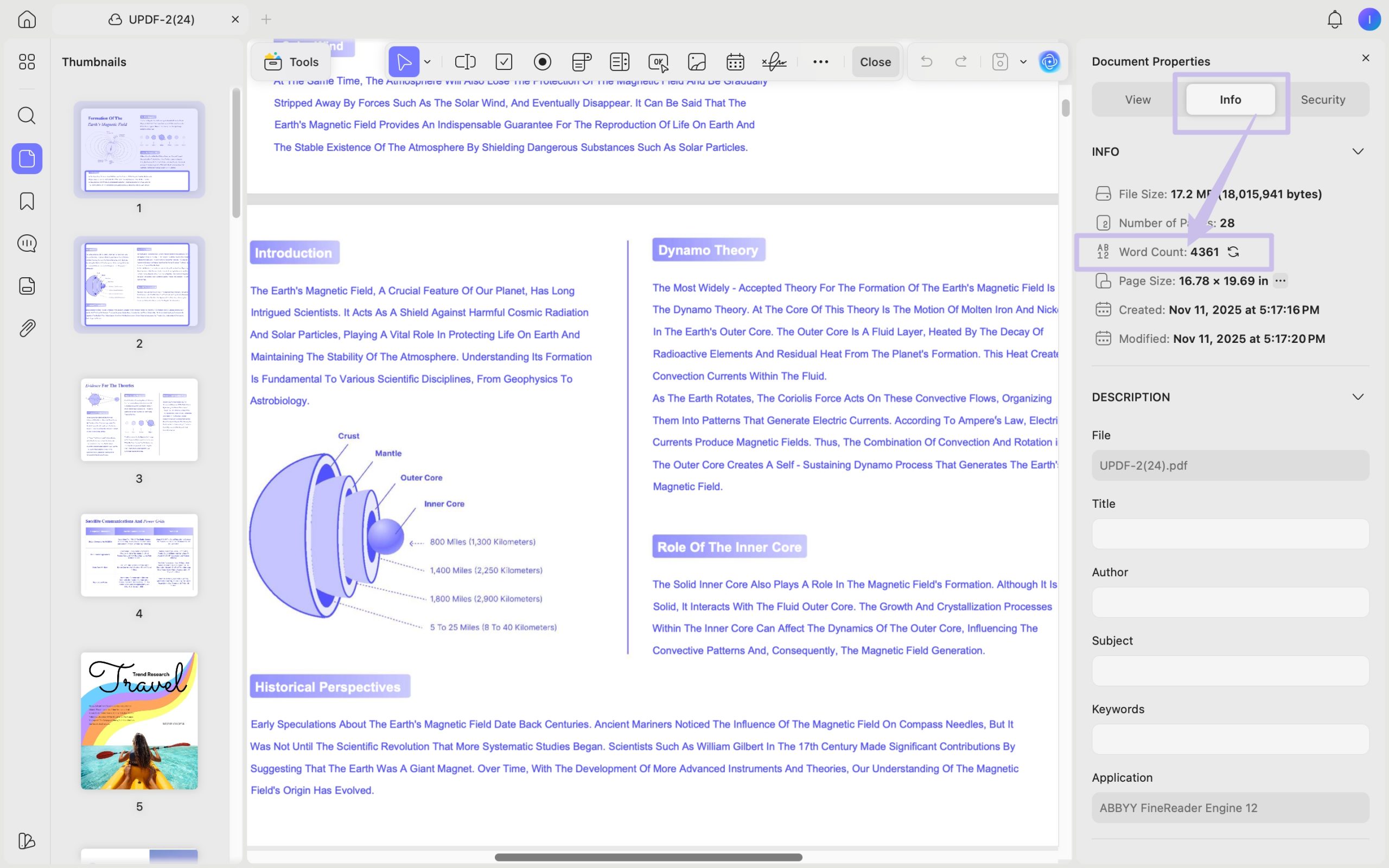
Task: Add a checkbox form field
Action: click(504, 61)
